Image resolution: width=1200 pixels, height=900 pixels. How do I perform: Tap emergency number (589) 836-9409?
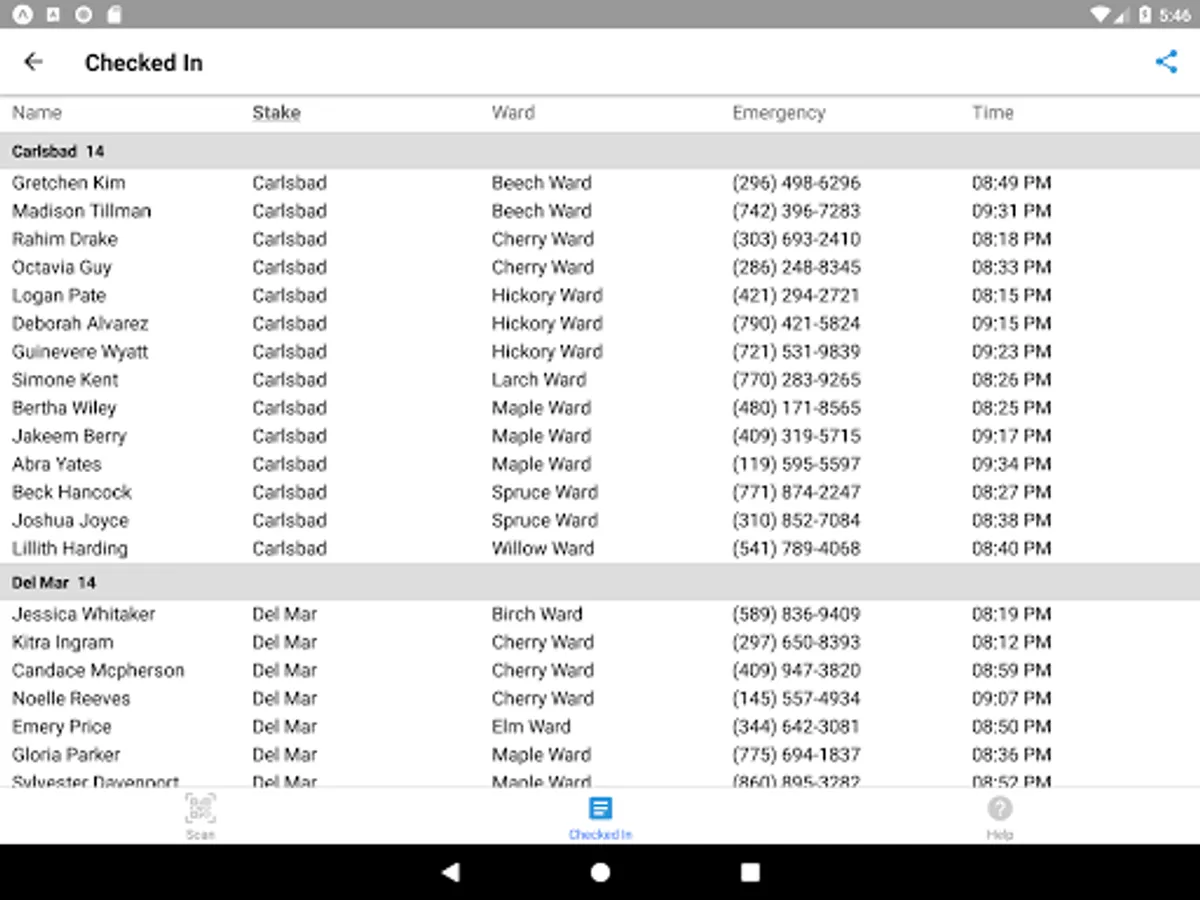click(x=796, y=613)
